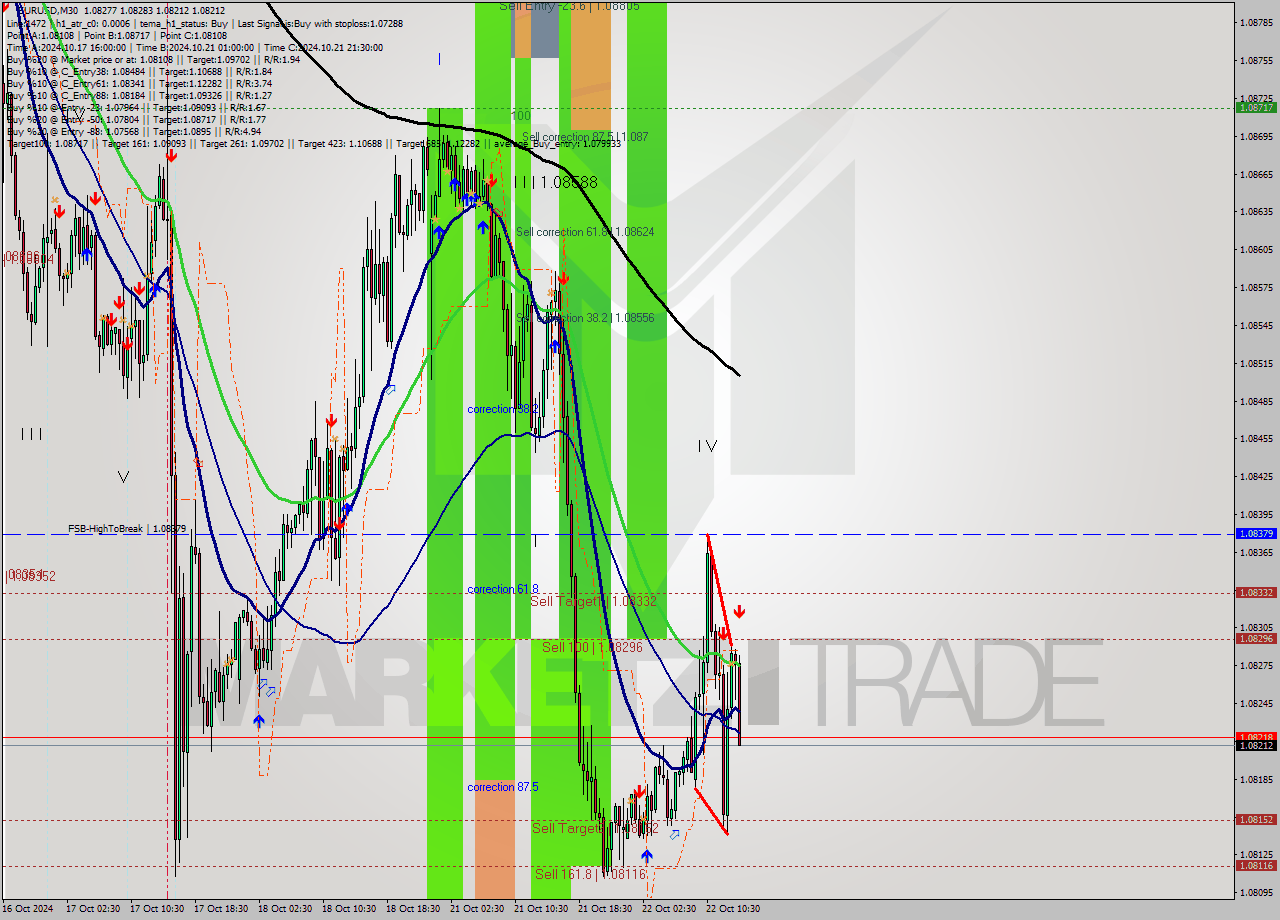Click the '18 Oct 18:30' time axis label
Viewport: 1280px width, 920px height.
(411, 909)
